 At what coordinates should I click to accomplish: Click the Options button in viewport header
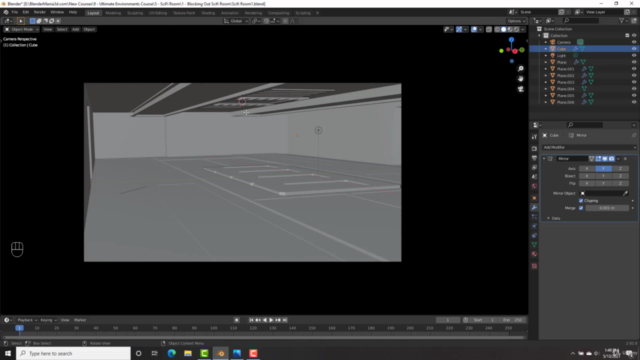(516, 21)
